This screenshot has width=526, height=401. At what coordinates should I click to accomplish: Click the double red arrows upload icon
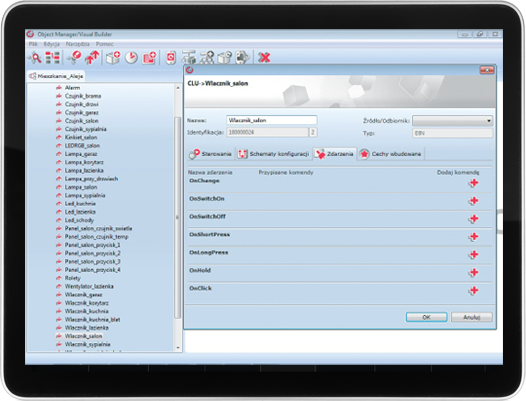click(92, 58)
